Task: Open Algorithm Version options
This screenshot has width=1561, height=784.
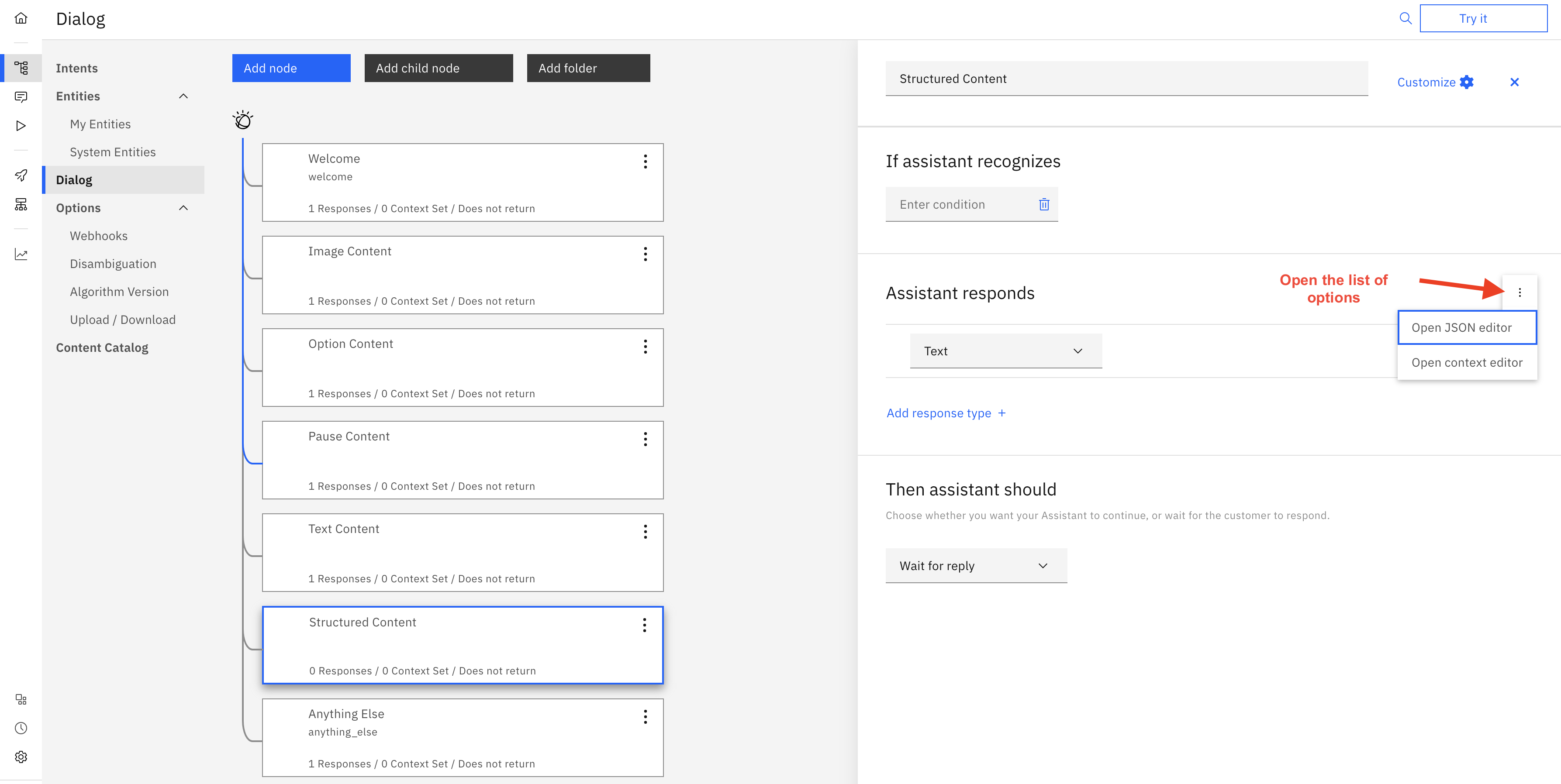Action: 119,292
